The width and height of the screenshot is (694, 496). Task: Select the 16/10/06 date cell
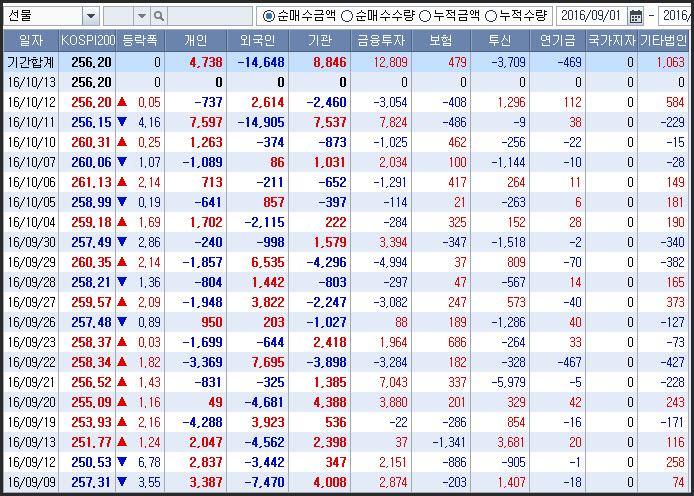(32, 182)
